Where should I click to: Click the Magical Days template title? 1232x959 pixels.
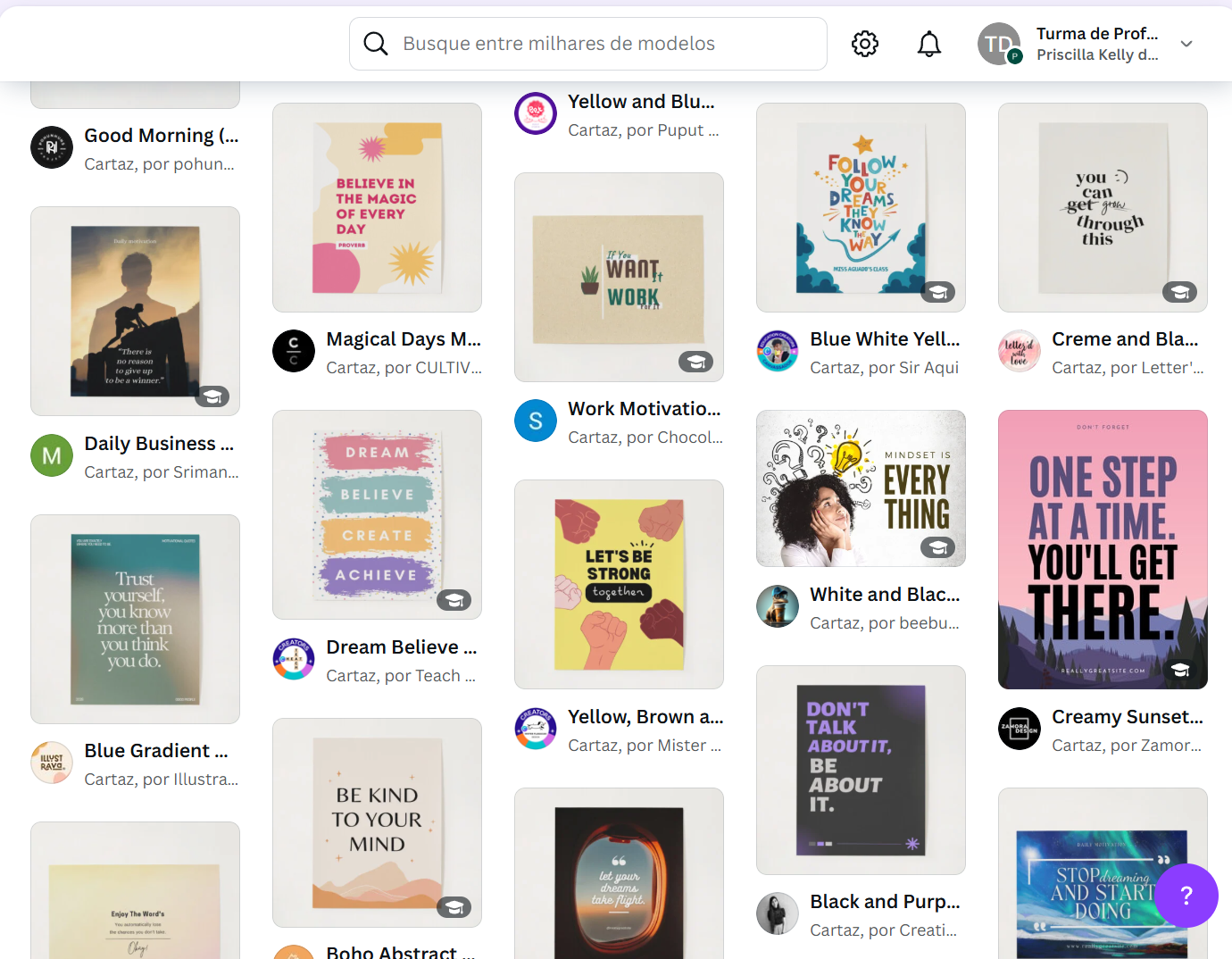404,339
